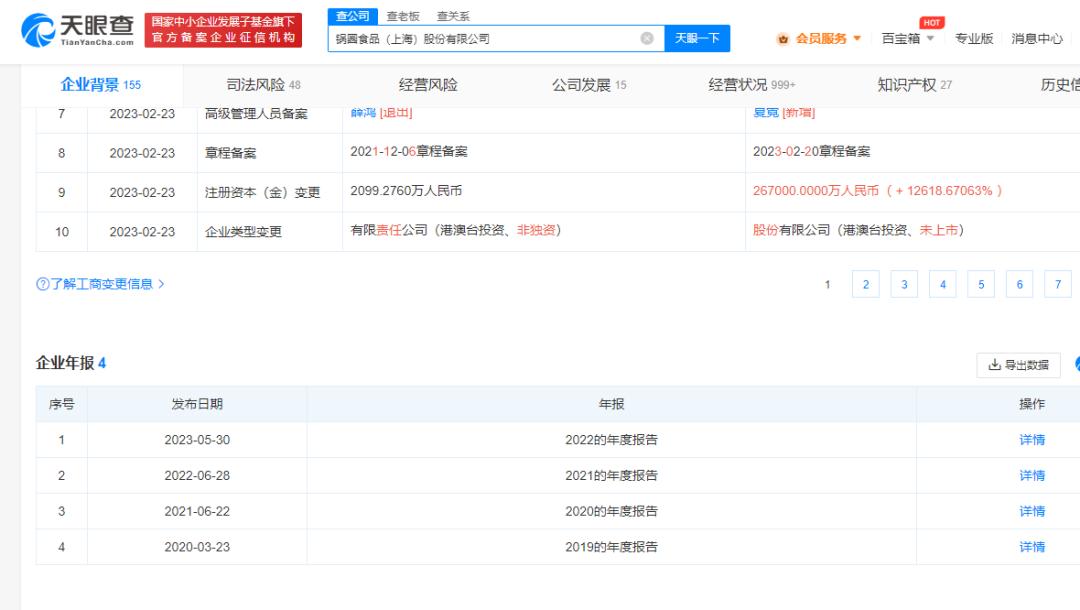Go to page 7 of change records
1080x610 pixels.
tap(1057, 285)
